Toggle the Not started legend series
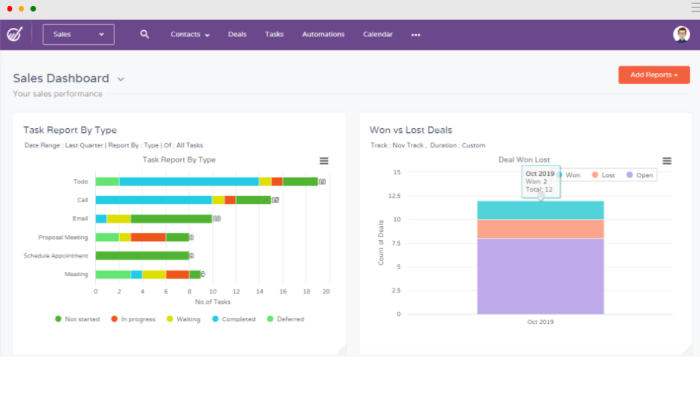The height and width of the screenshot is (400, 700). 78,319
